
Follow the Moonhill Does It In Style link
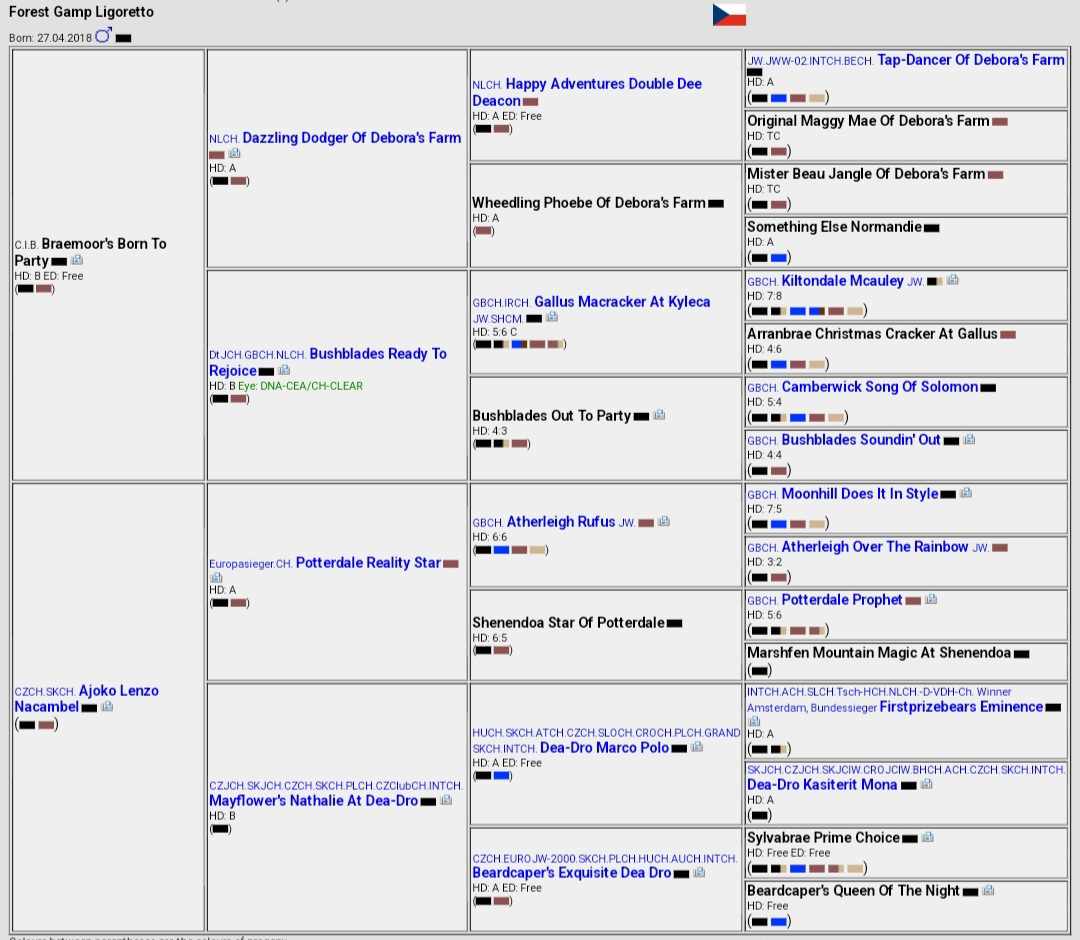860,494
